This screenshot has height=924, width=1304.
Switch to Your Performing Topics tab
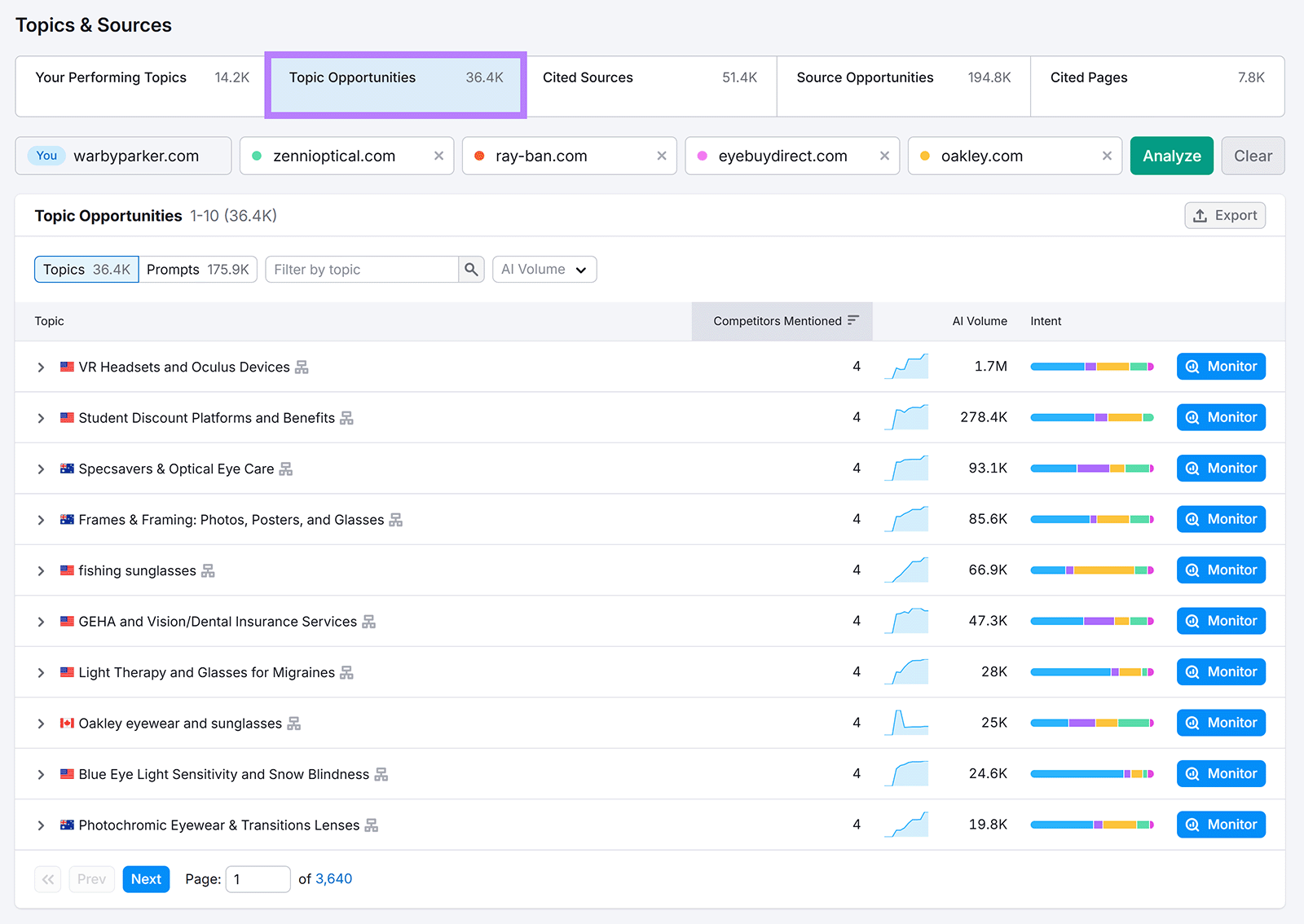point(140,86)
